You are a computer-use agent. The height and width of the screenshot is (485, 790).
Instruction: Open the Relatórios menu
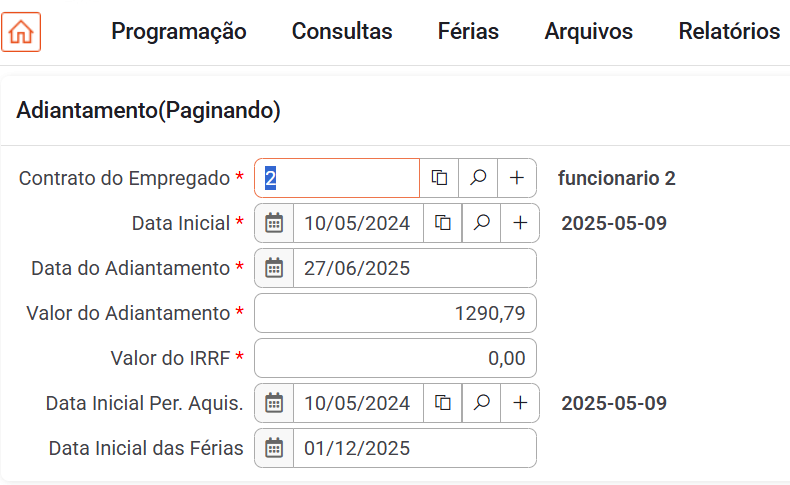tap(729, 32)
